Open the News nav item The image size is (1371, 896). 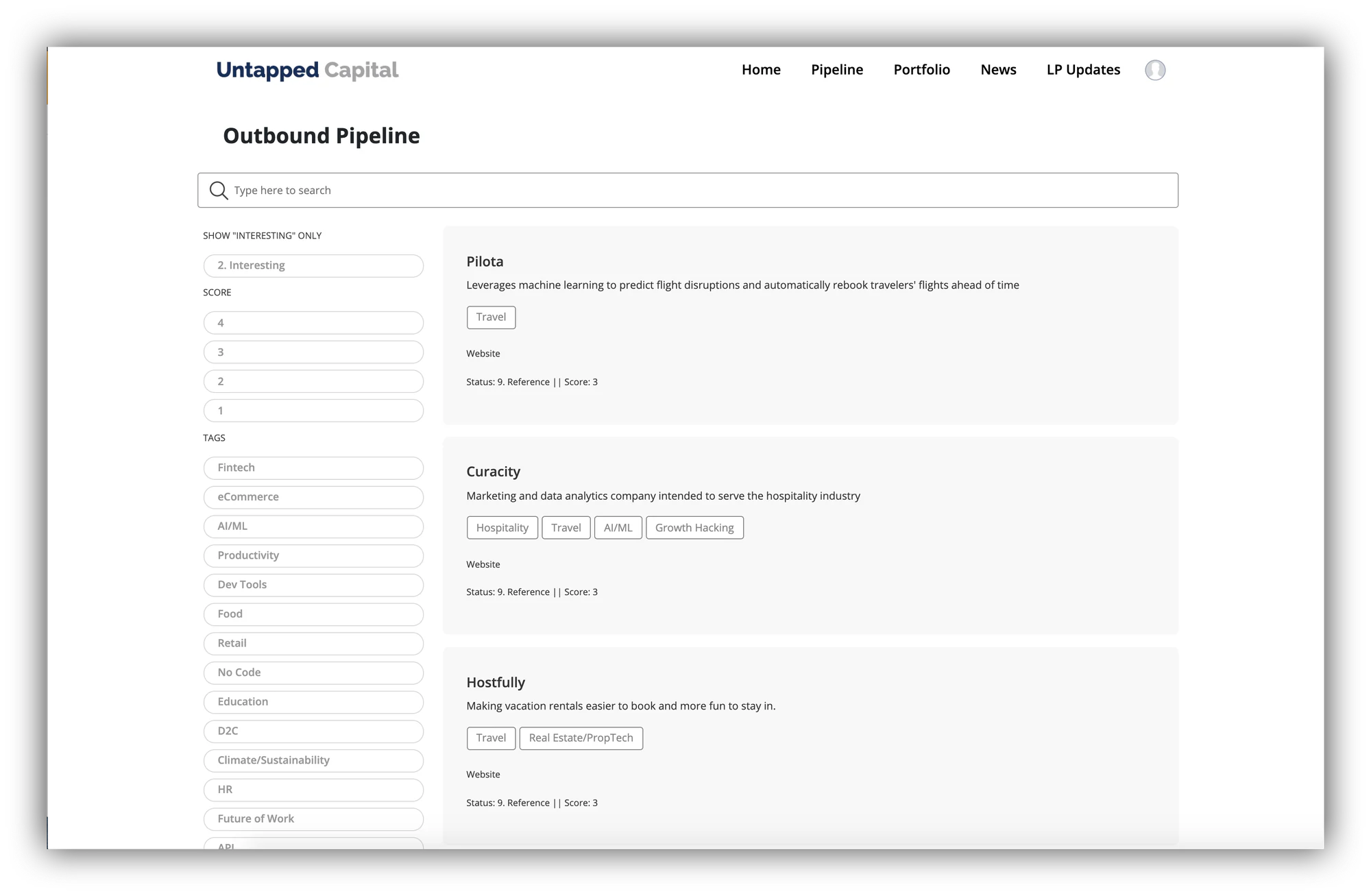(x=998, y=70)
